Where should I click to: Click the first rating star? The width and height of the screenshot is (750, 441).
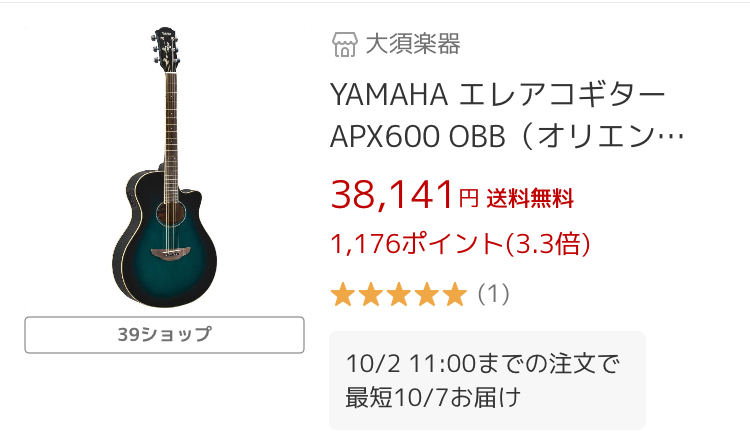click(x=343, y=294)
